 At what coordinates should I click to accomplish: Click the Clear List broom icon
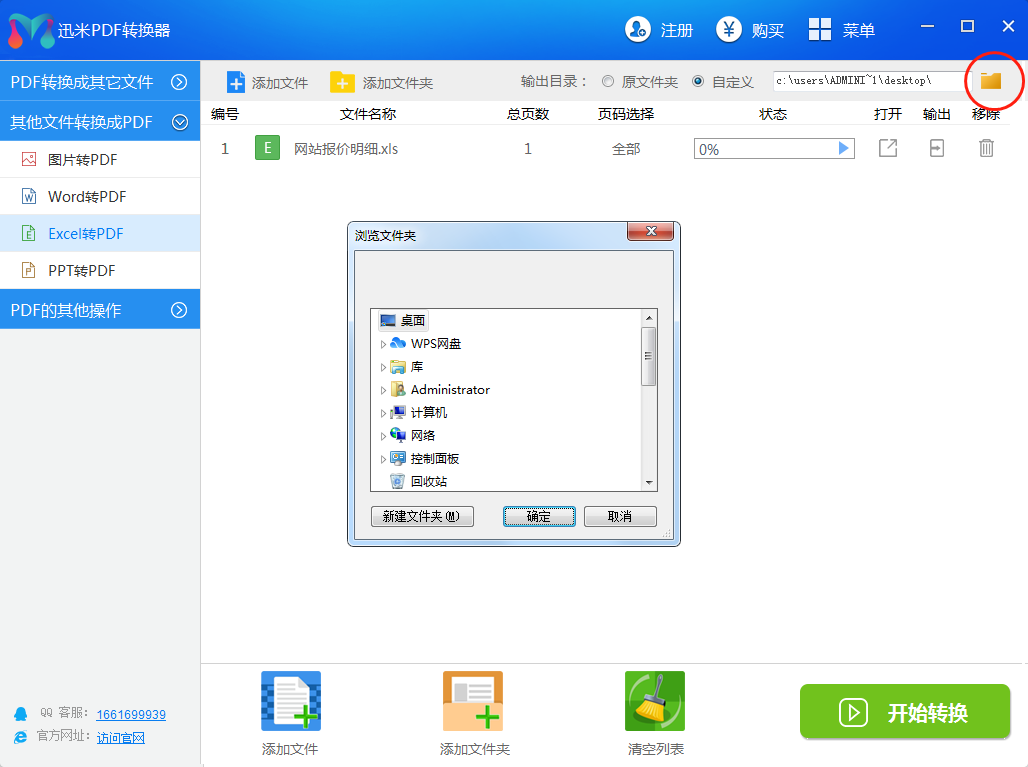click(654, 701)
